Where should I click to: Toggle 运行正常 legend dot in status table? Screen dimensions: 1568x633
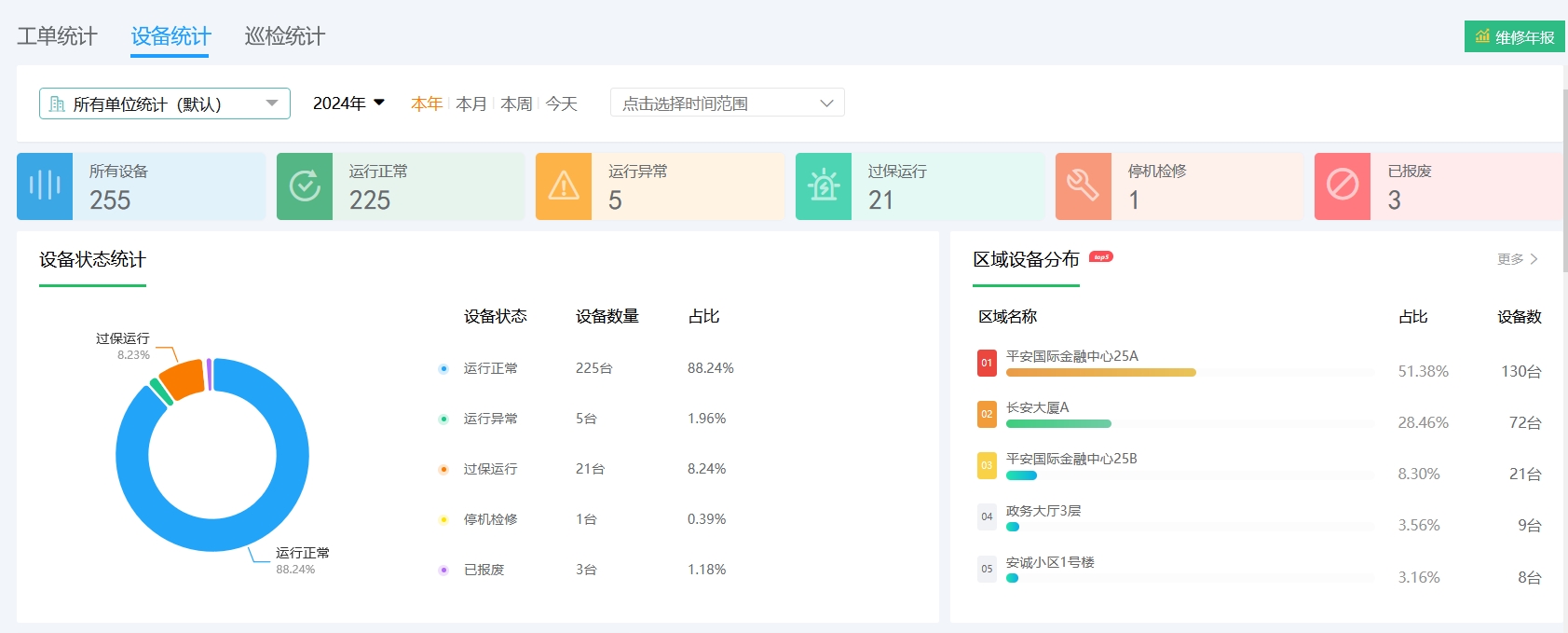click(443, 368)
